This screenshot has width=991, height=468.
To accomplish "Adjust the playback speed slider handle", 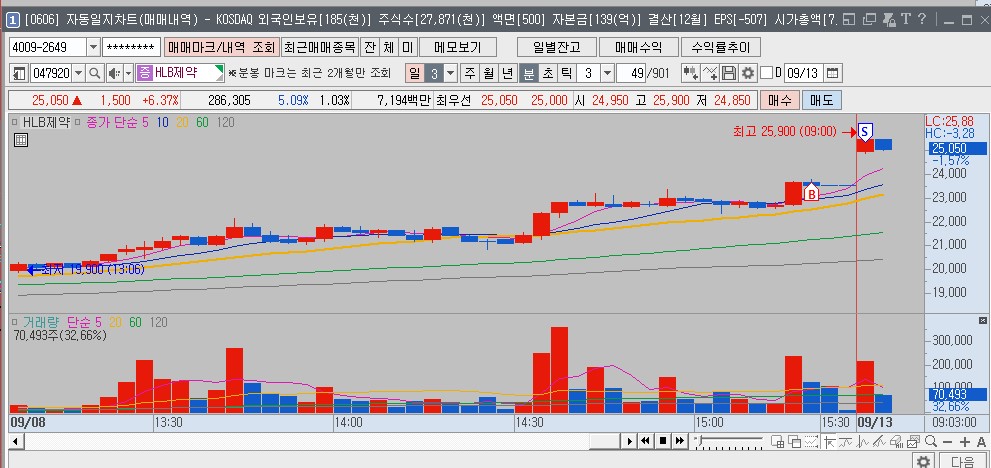I will click(x=698, y=440).
